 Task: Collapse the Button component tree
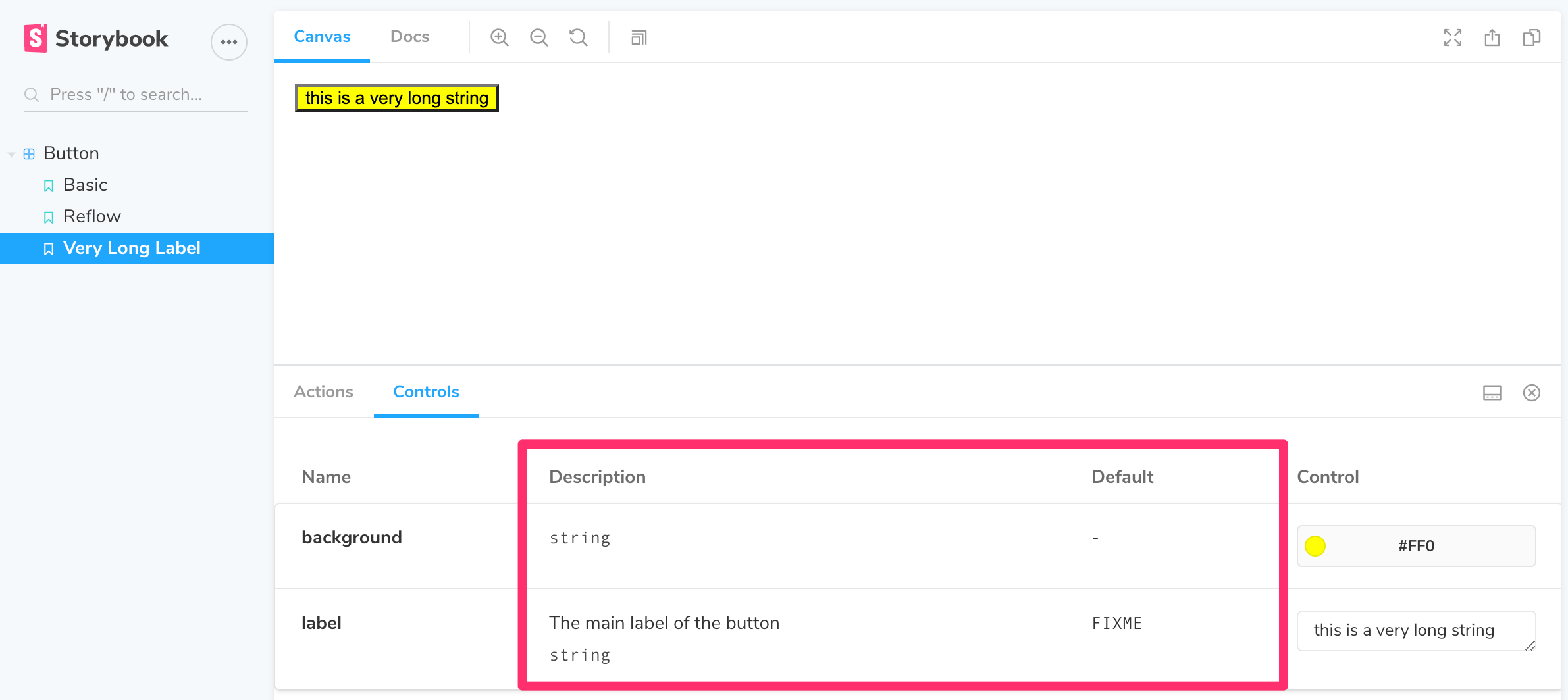[12, 154]
